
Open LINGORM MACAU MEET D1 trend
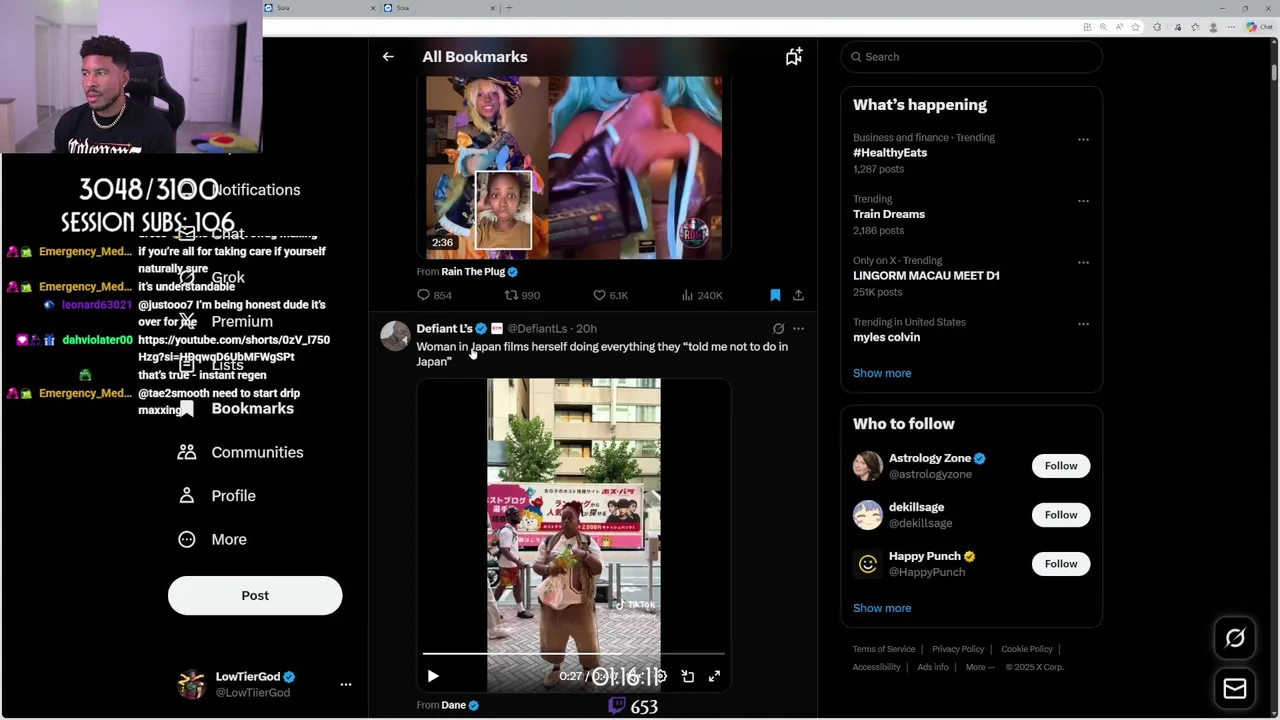[x=926, y=275]
